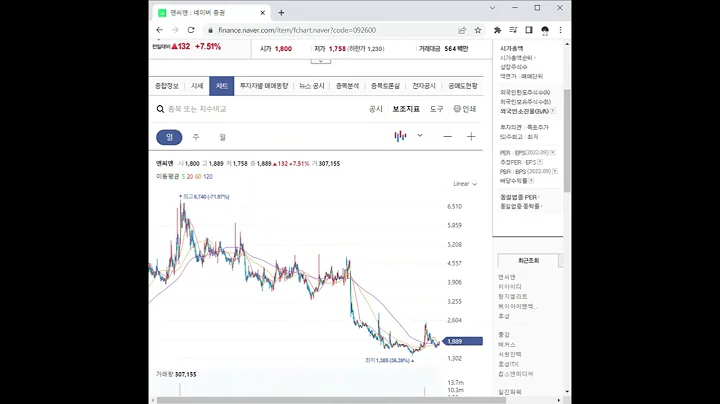The height and width of the screenshot is (404, 720).
Task: Open 서원인텍 in the recent list
Action: (x=510, y=354)
